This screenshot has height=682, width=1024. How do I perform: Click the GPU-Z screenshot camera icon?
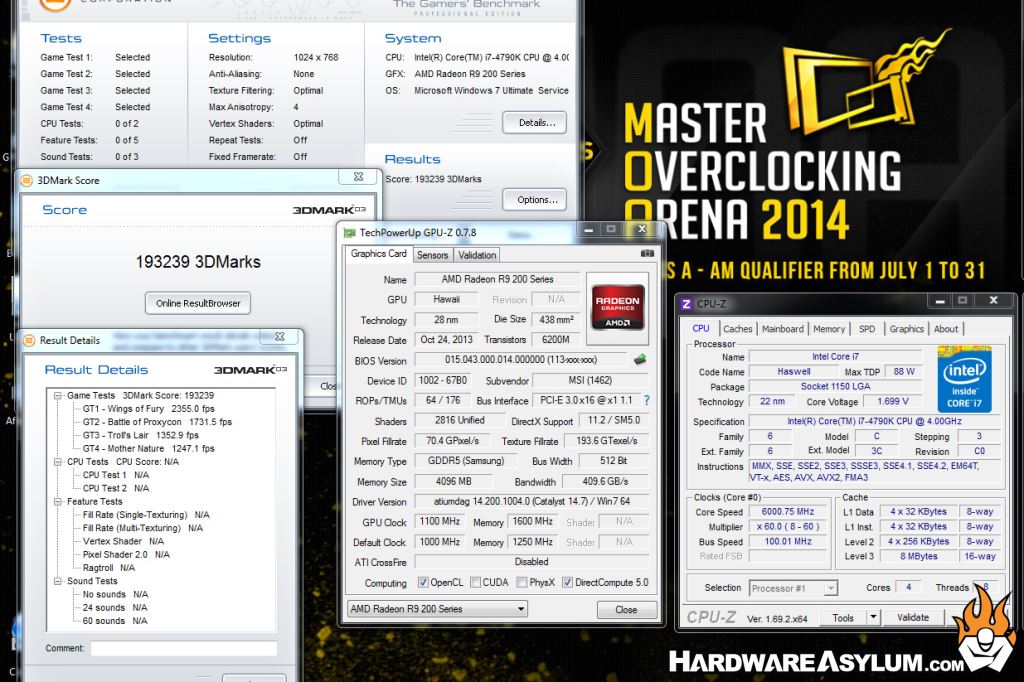click(647, 254)
